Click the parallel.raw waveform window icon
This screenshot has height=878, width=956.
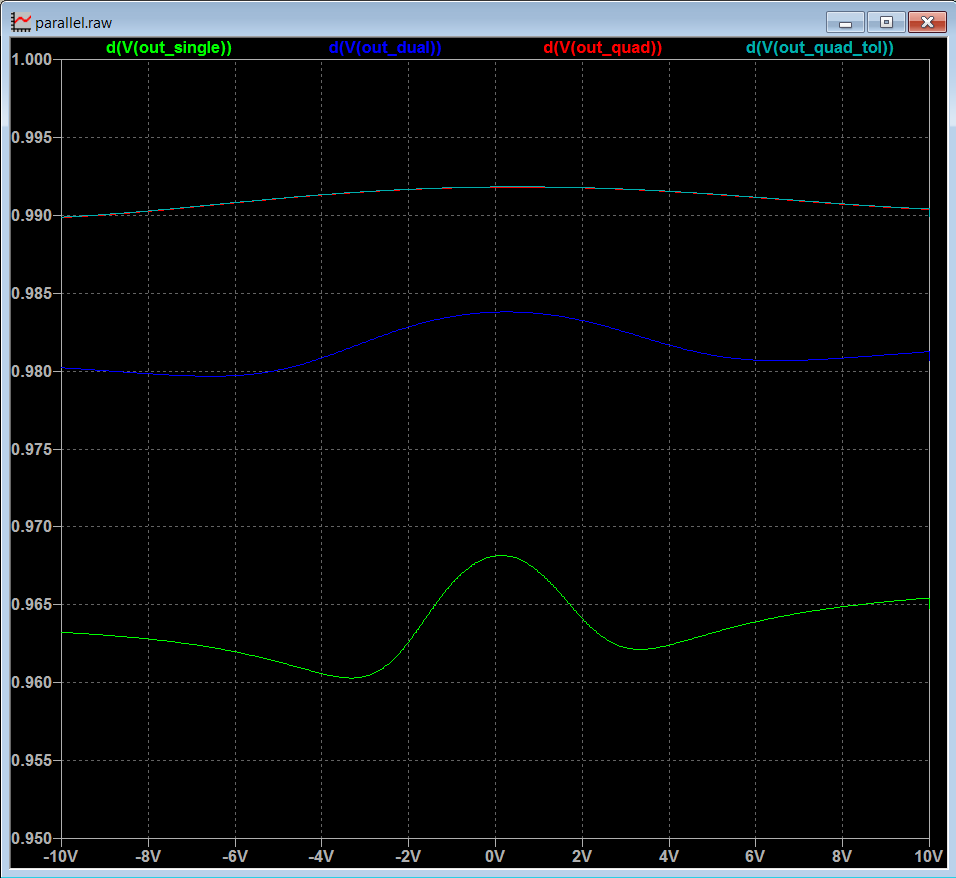click(21, 23)
